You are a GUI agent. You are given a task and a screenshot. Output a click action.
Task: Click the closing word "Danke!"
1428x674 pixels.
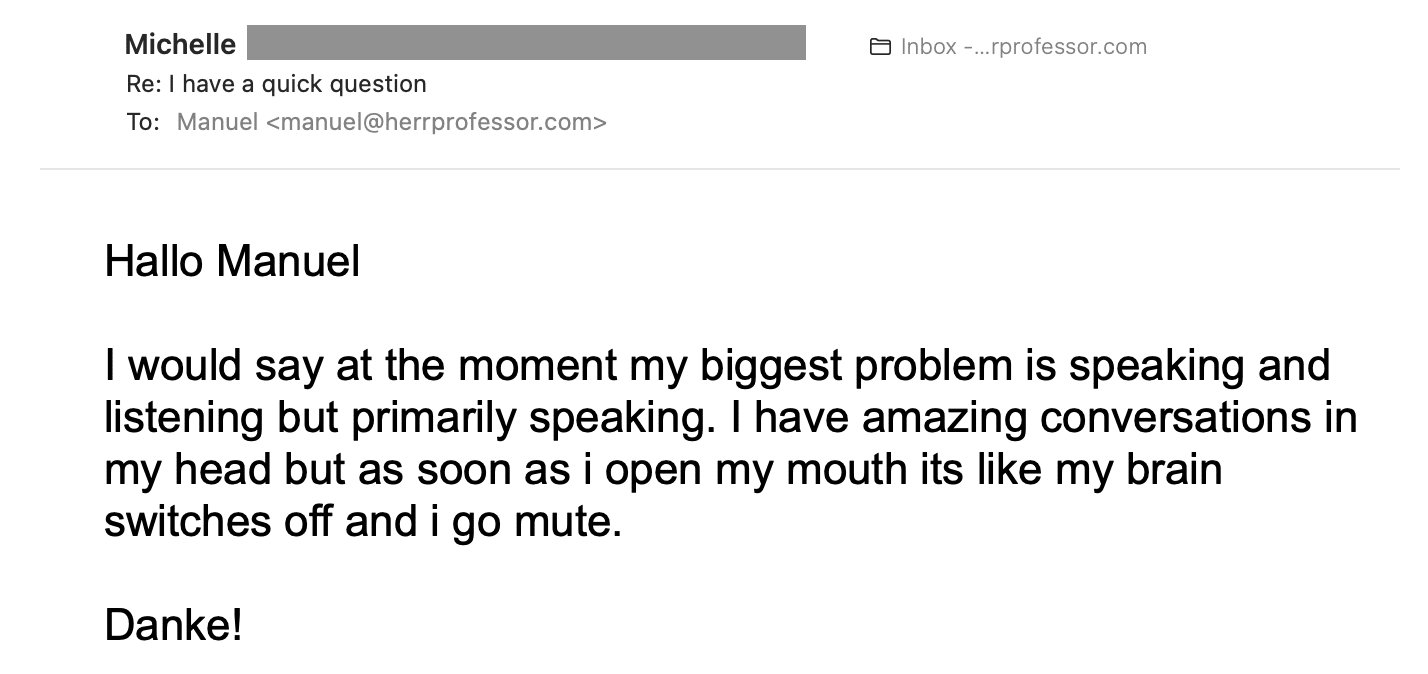coord(173,626)
